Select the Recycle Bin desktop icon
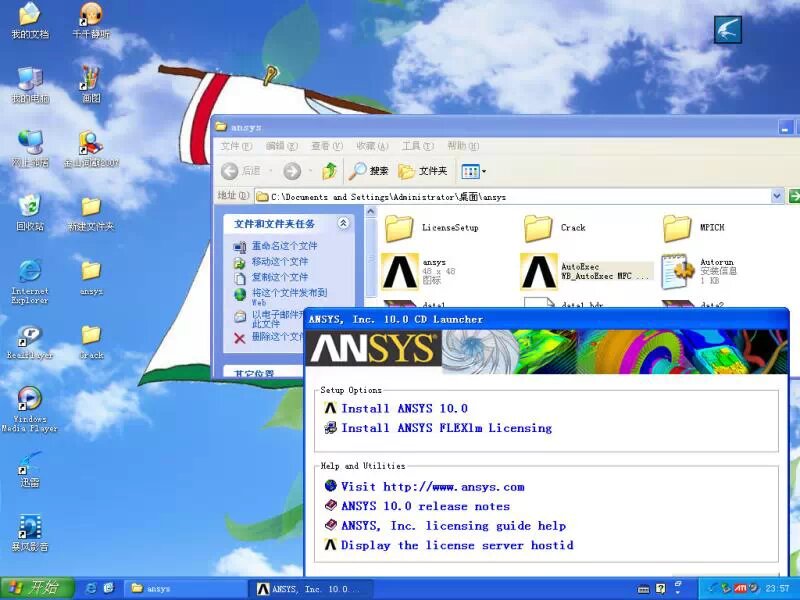The width and height of the screenshot is (800, 600). tap(30, 212)
